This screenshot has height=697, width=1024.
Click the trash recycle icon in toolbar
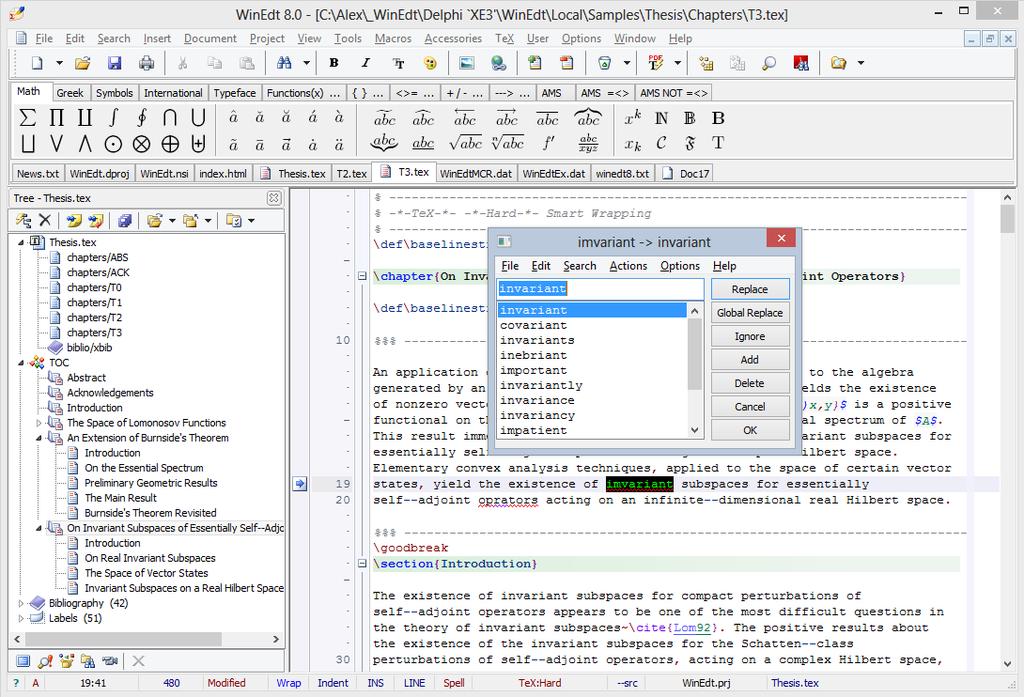pyautogui.click(x=605, y=63)
